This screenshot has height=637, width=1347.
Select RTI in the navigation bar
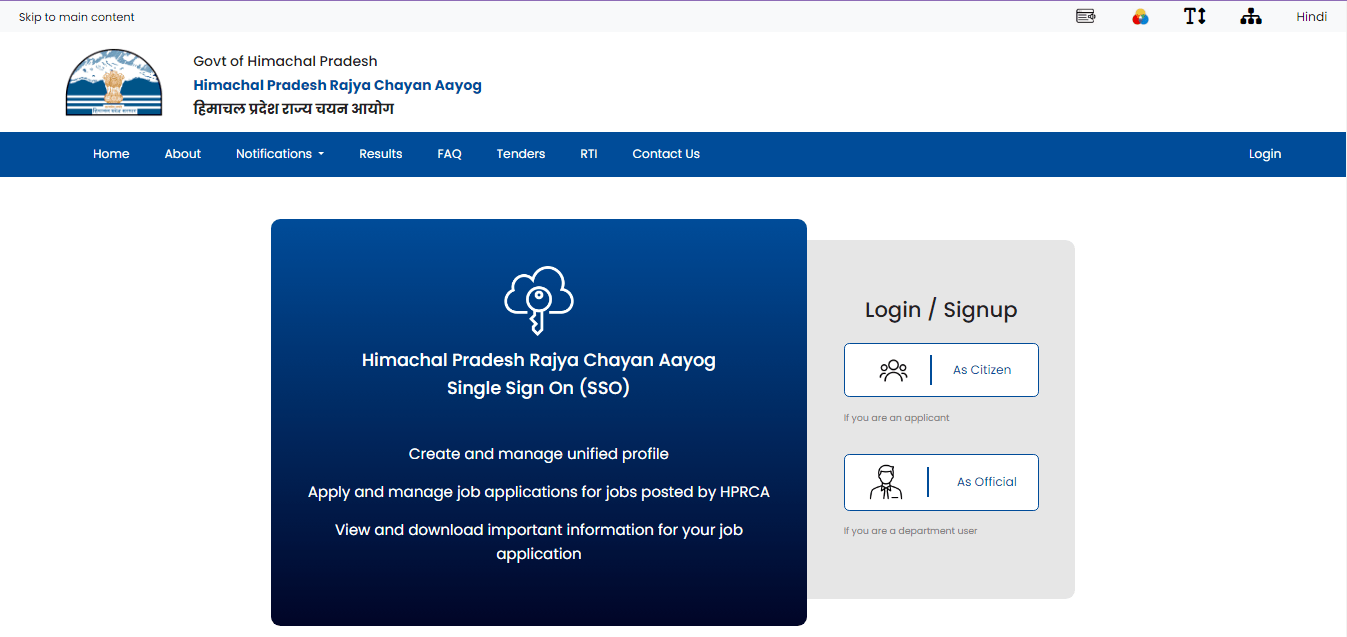pos(588,154)
